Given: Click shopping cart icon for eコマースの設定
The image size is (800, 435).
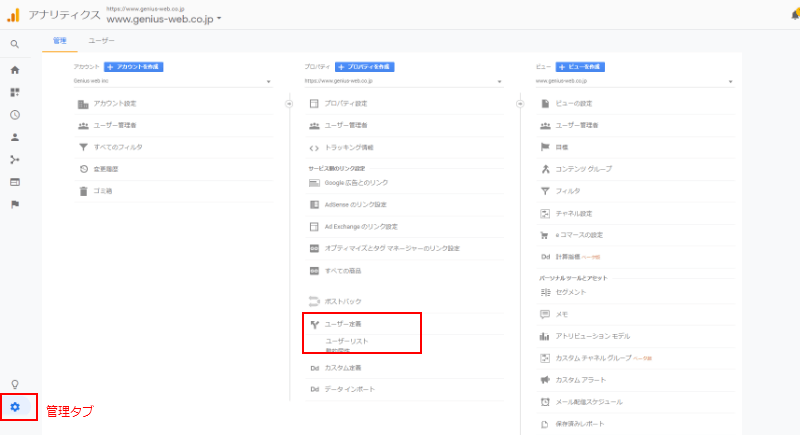Looking at the screenshot, I should pos(544,236).
